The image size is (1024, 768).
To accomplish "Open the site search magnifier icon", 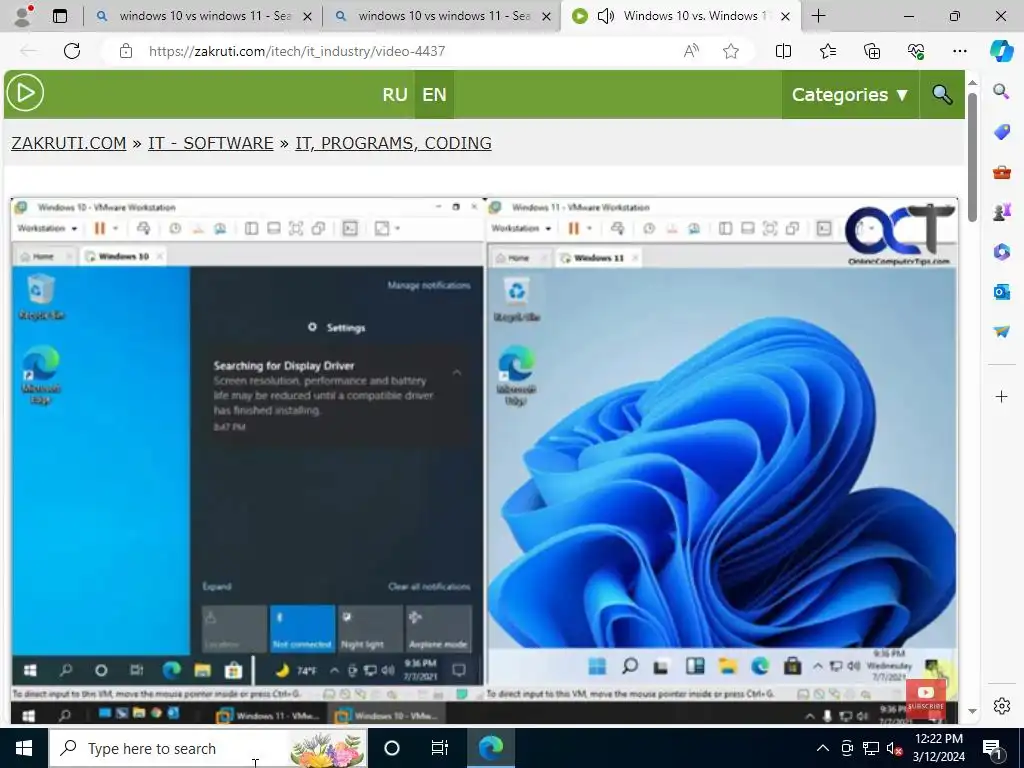I will click(x=942, y=95).
